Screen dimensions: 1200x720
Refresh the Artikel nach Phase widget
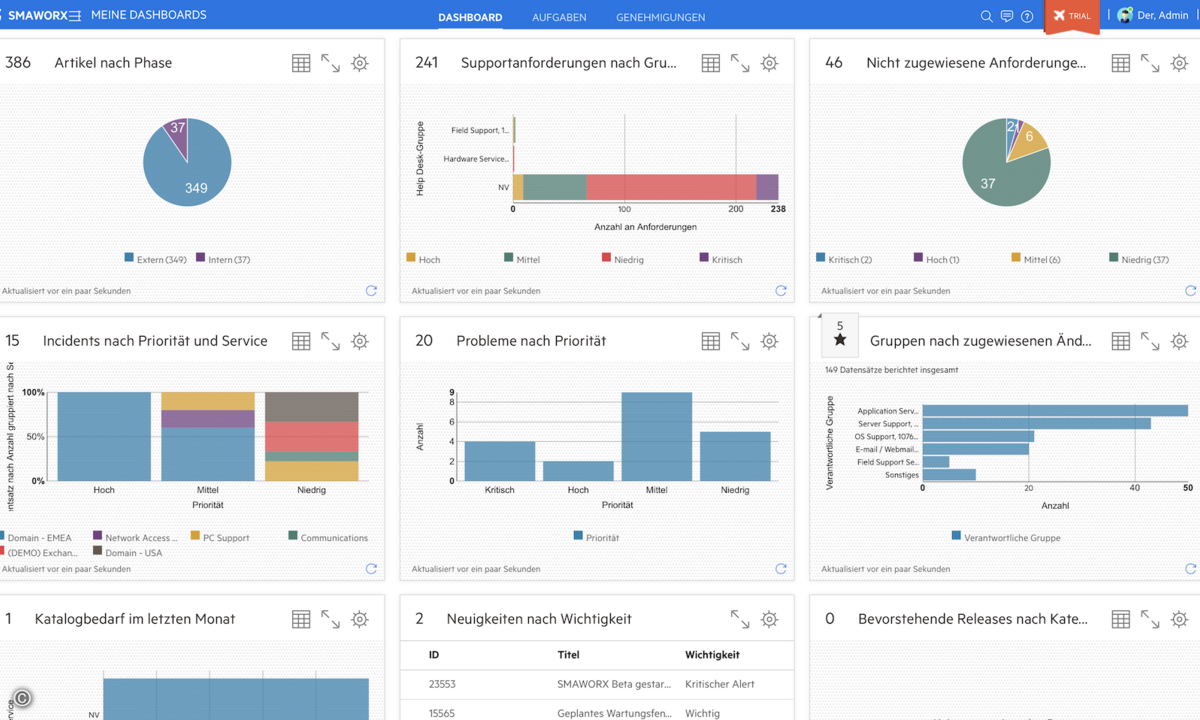(x=371, y=291)
